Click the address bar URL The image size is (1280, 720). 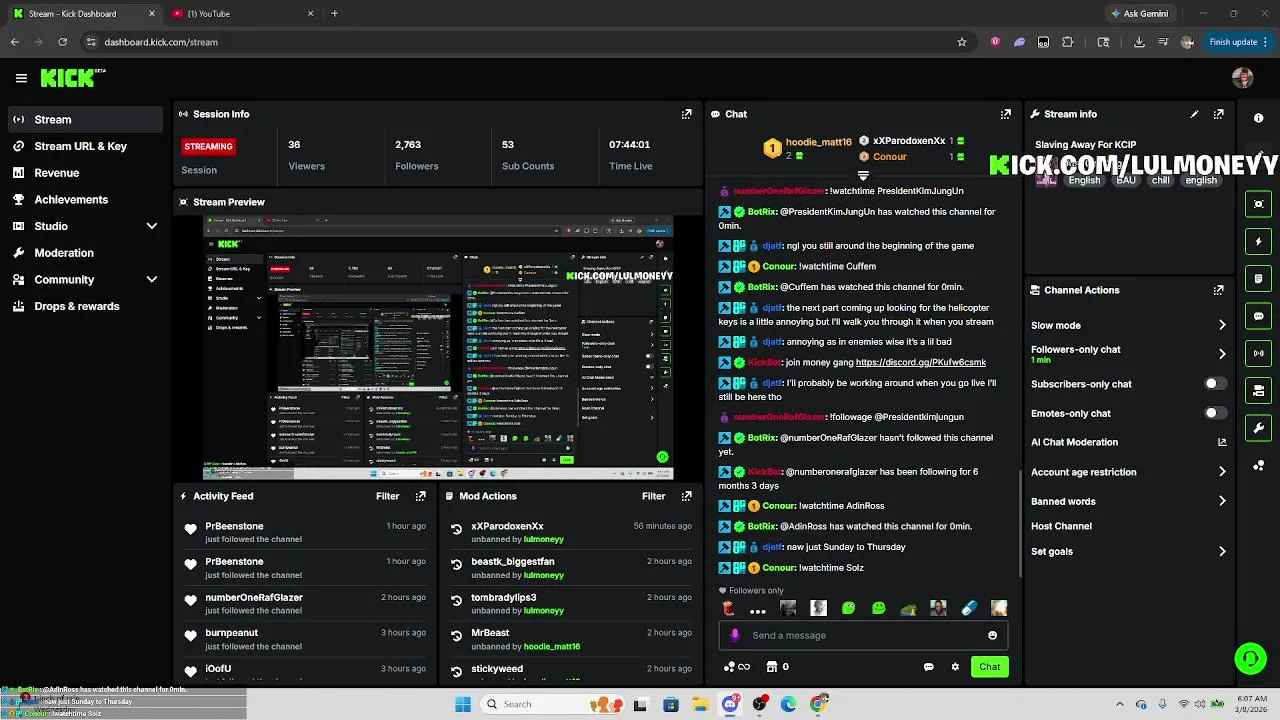point(161,42)
